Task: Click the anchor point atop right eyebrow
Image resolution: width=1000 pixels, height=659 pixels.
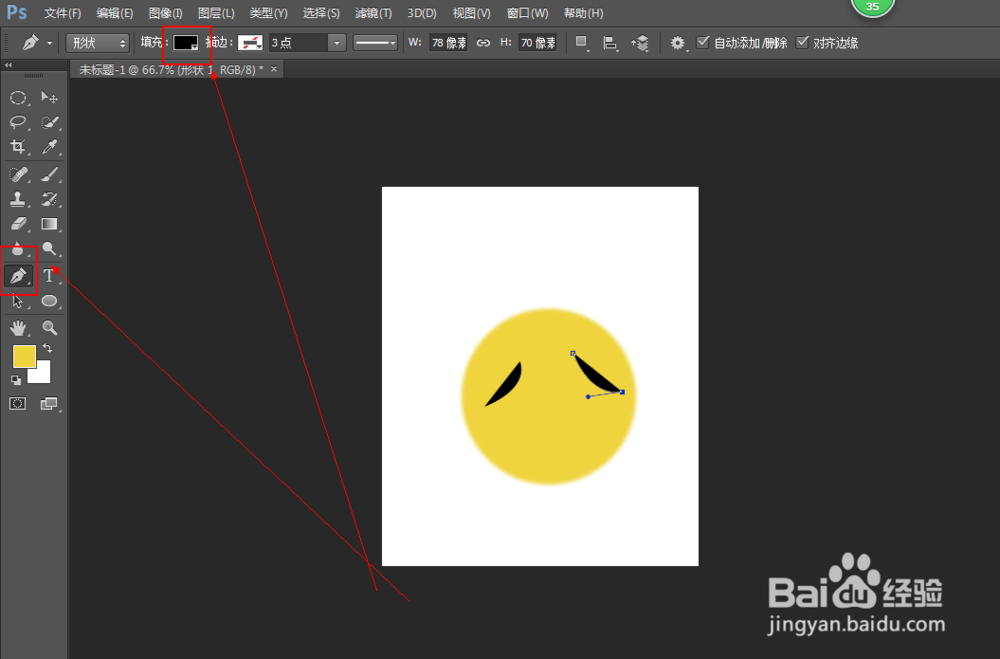Action: 573,353
